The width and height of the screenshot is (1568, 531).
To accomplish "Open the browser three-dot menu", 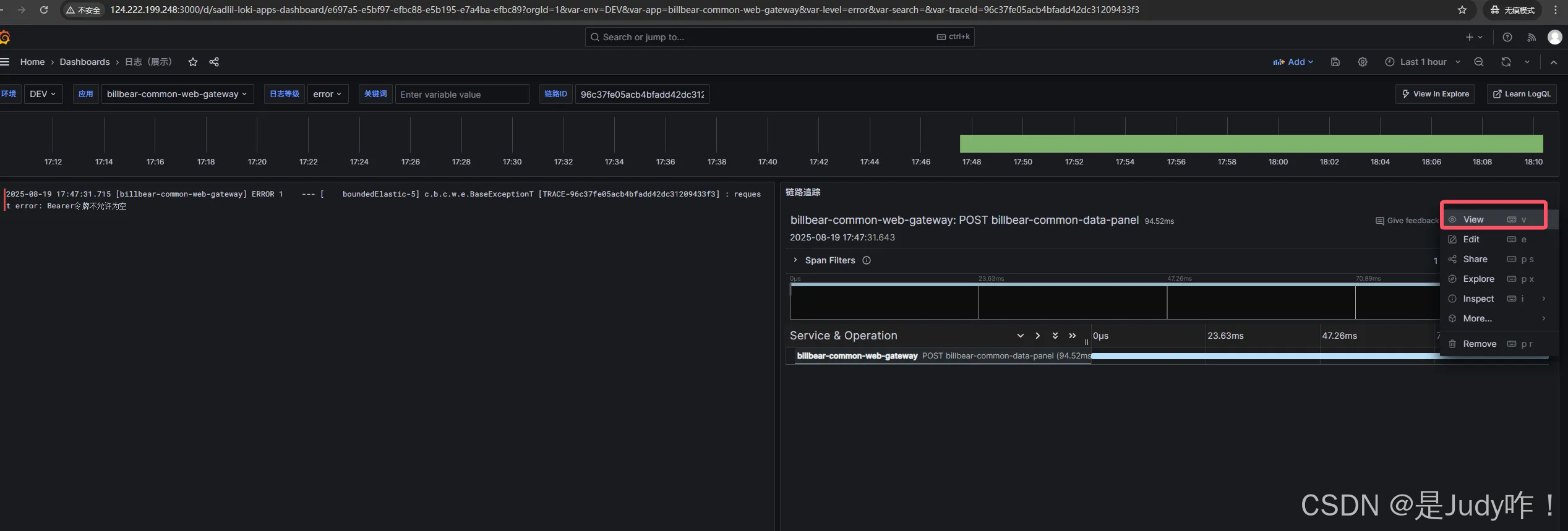I will pos(1556,10).
